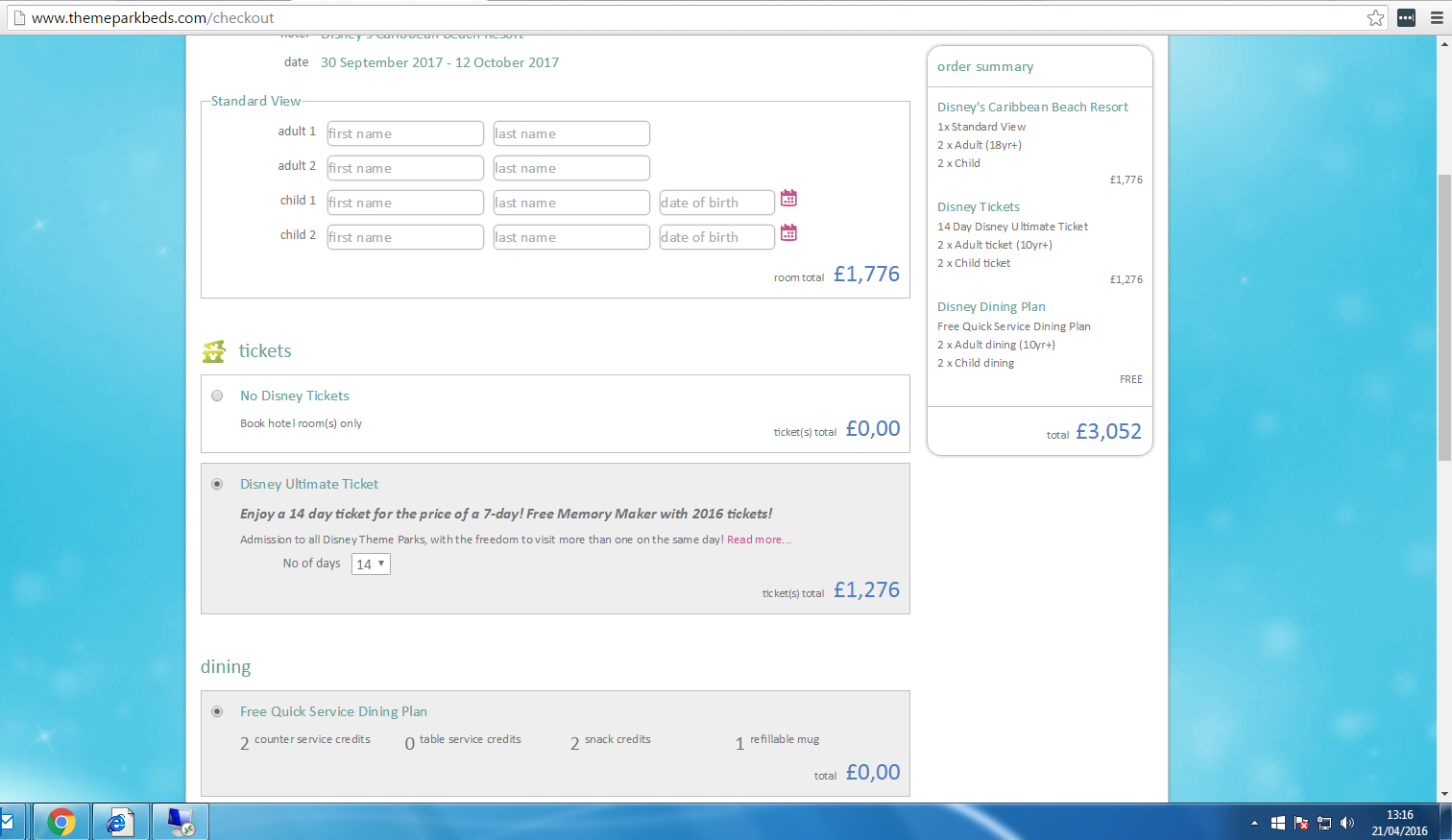Focus adult 1 last name field
The image size is (1452, 840).
(x=571, y=133)
